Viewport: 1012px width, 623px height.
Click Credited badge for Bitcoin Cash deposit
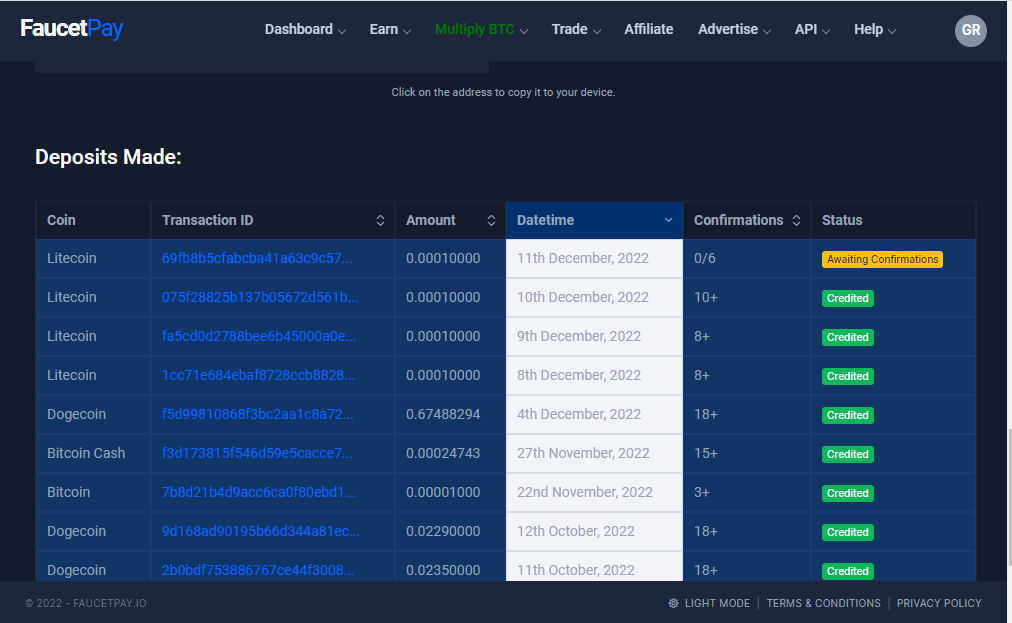(847, 454)
